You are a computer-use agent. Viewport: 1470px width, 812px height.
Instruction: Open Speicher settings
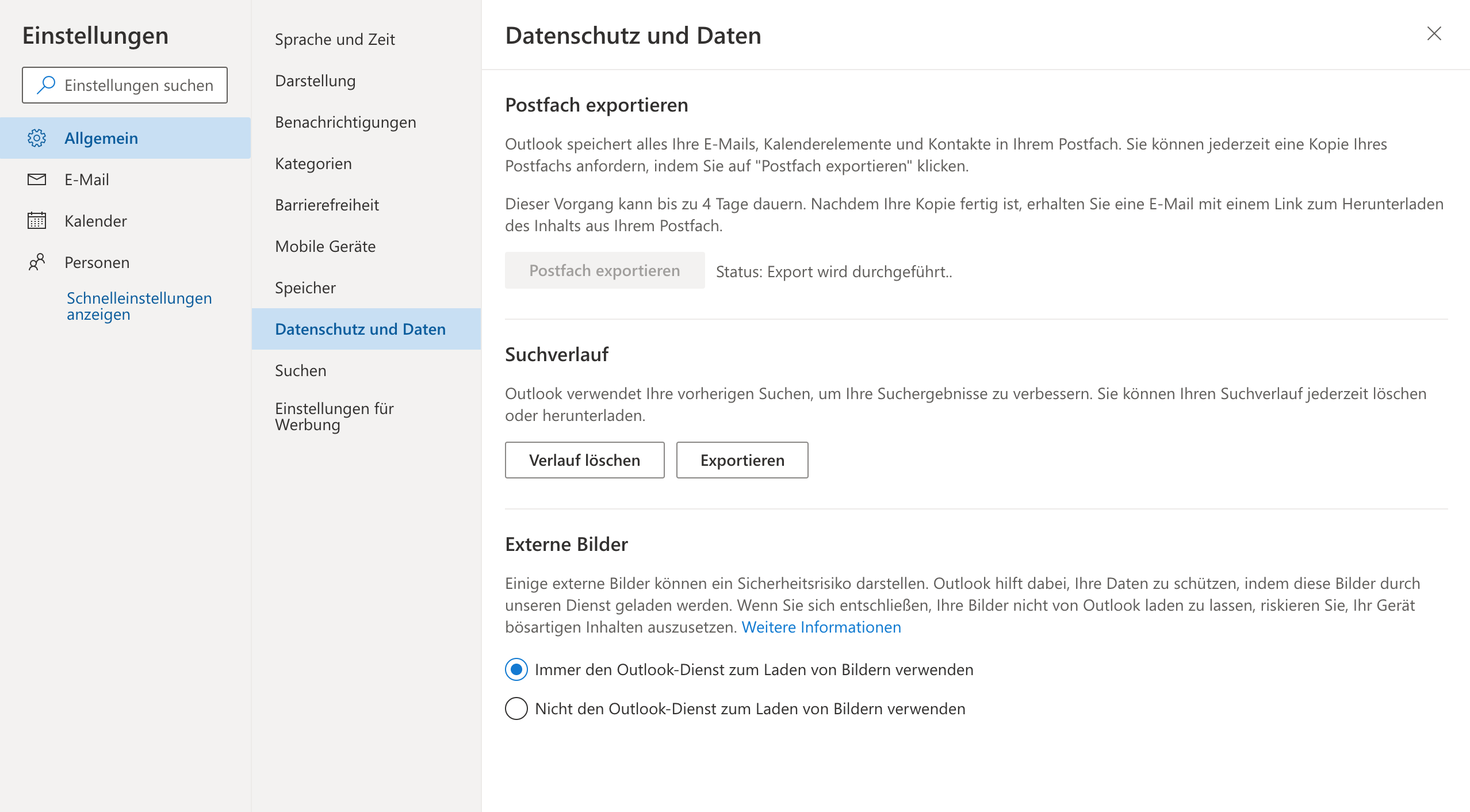pos(366,288)
